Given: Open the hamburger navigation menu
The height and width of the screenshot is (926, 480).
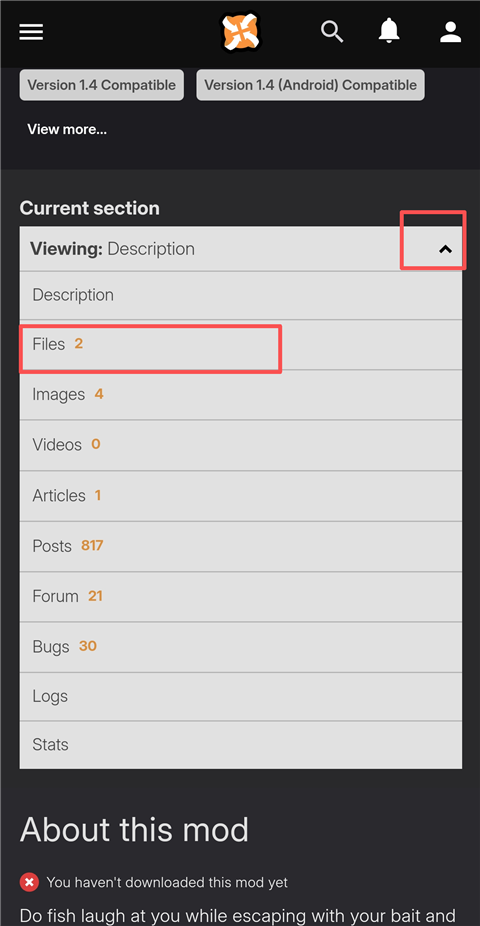Looking at the screenshot, I should click(x=31, y=32).
